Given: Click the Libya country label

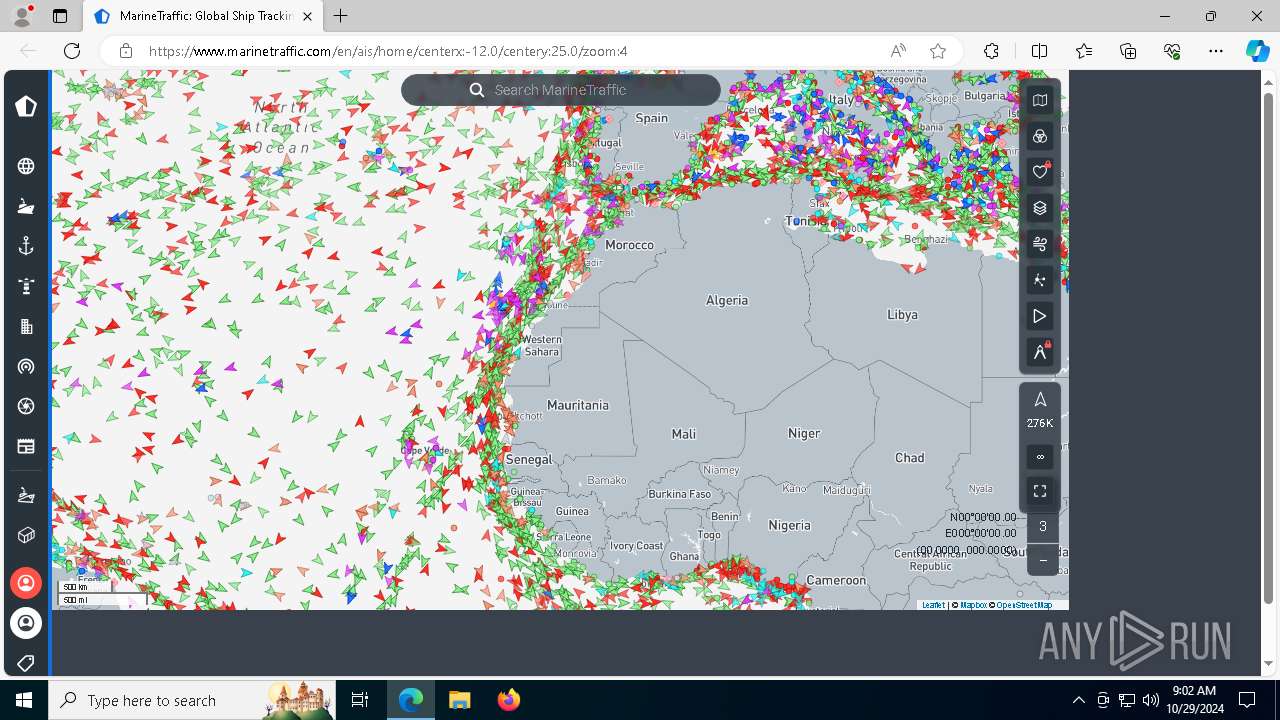Looking at the screenshot, I should click(x=902, y=314).
